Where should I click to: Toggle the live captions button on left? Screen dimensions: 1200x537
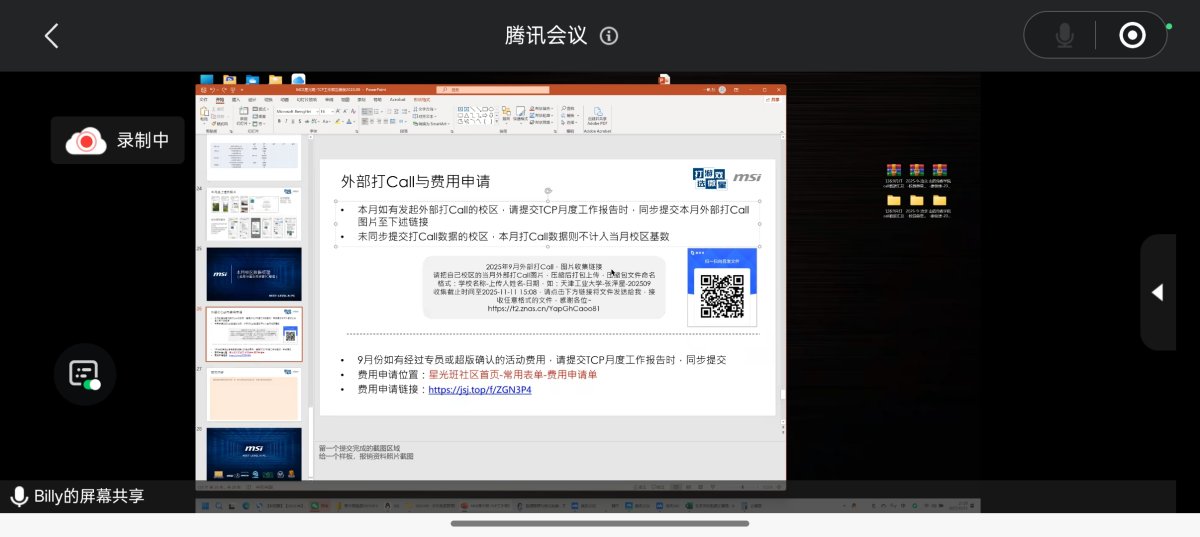(x=84, y=374)
